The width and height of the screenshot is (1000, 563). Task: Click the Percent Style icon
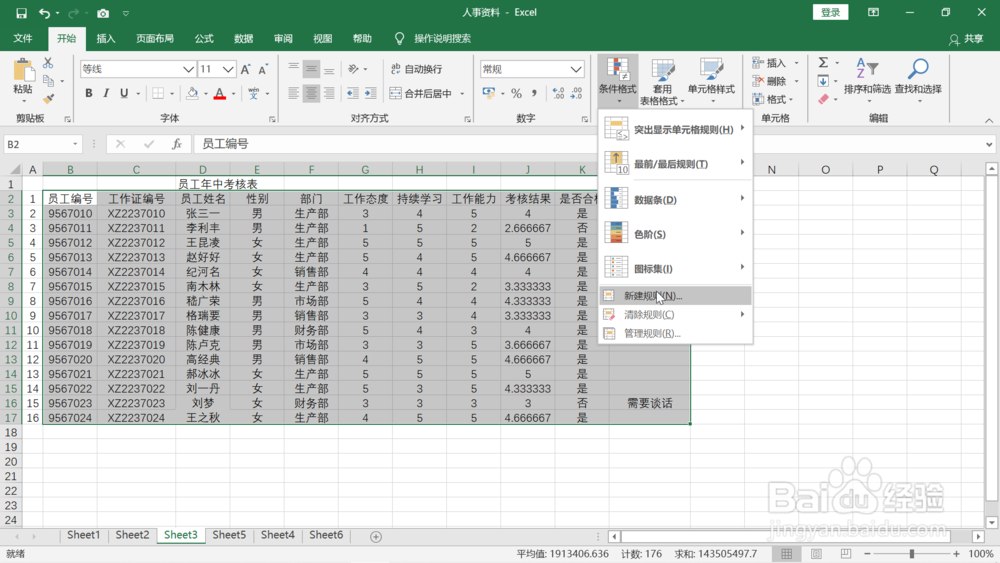pos(516,94)
